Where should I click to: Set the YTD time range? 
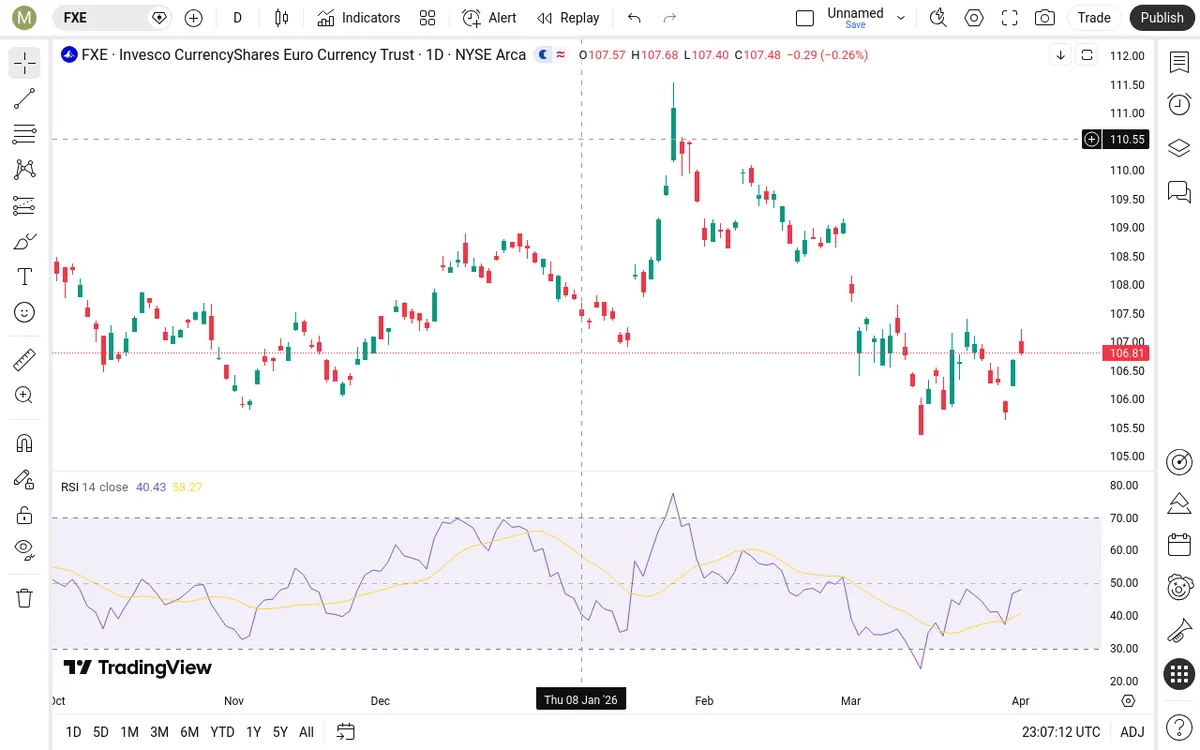click(222, 732)
